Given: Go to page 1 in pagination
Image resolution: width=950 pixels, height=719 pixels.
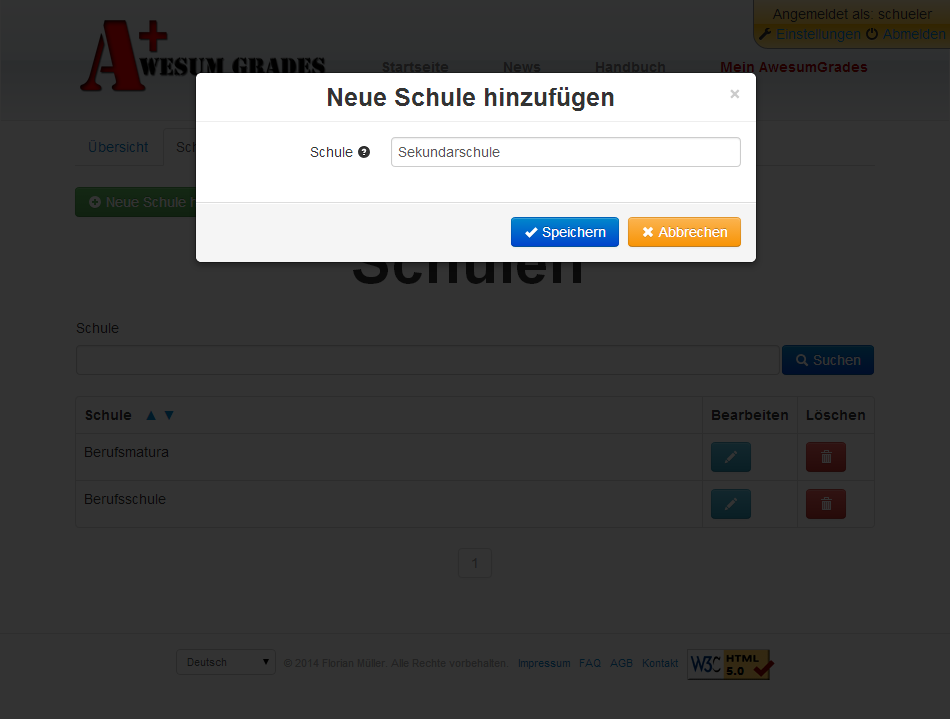Looking at the screenshot, I should click(x=474, y=563).
